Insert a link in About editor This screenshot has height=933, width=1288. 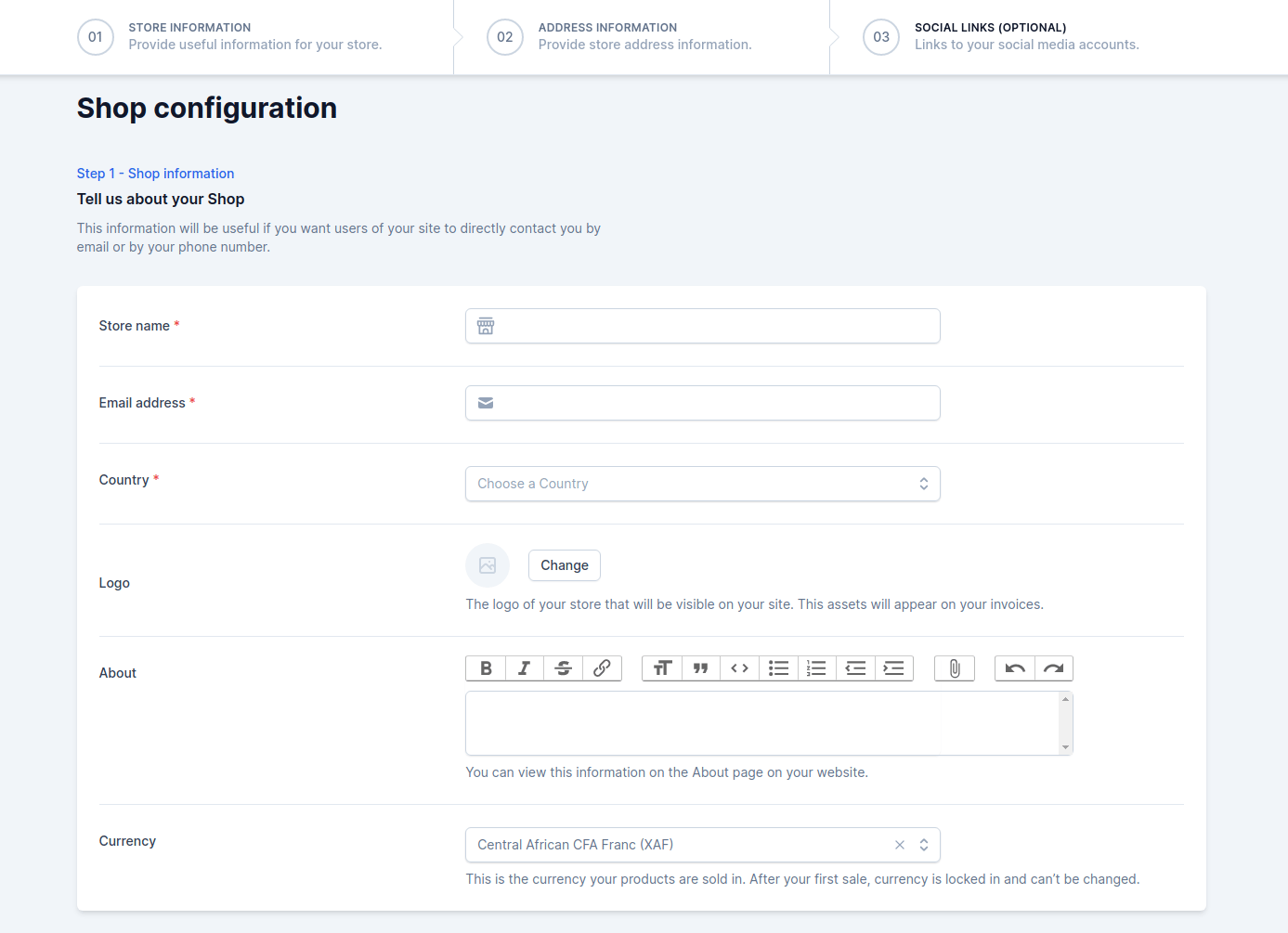coord(602,668)
